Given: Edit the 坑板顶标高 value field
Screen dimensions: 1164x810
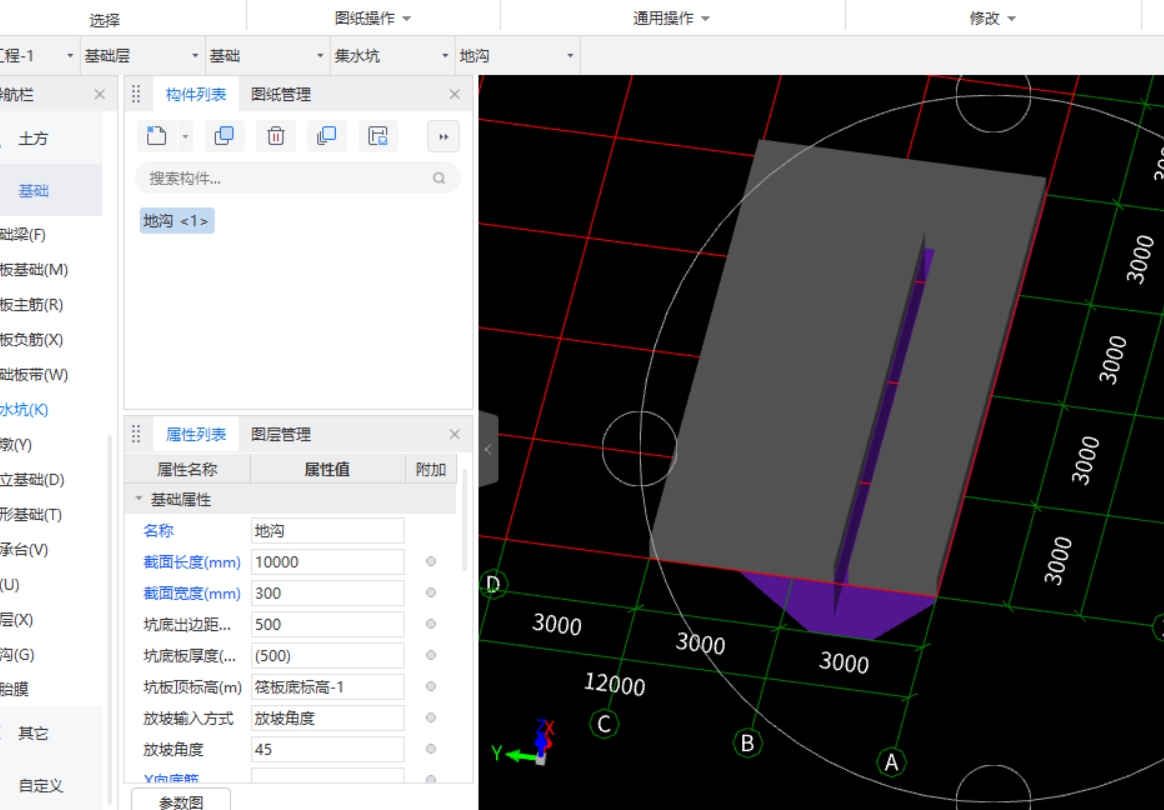Looking at the screenshot, I should (327, 687).
